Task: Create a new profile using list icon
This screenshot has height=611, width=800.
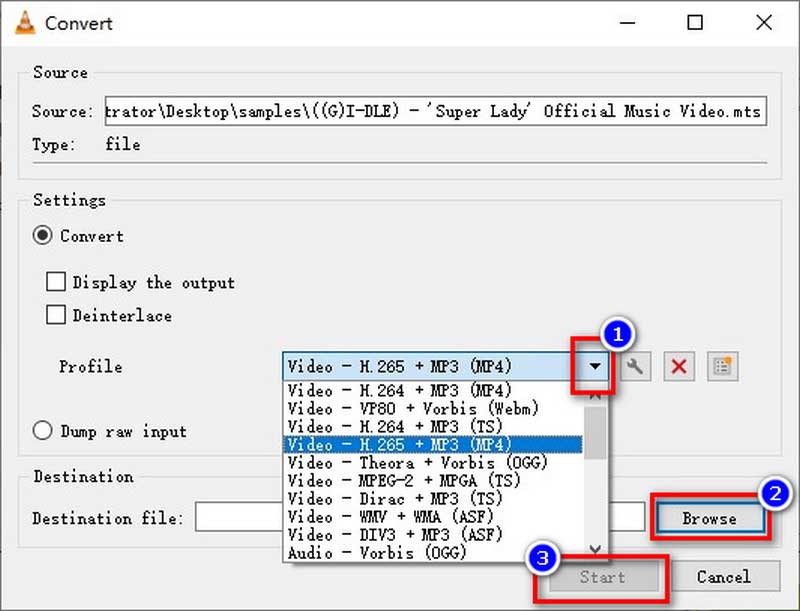Action: tap(722, 367)
